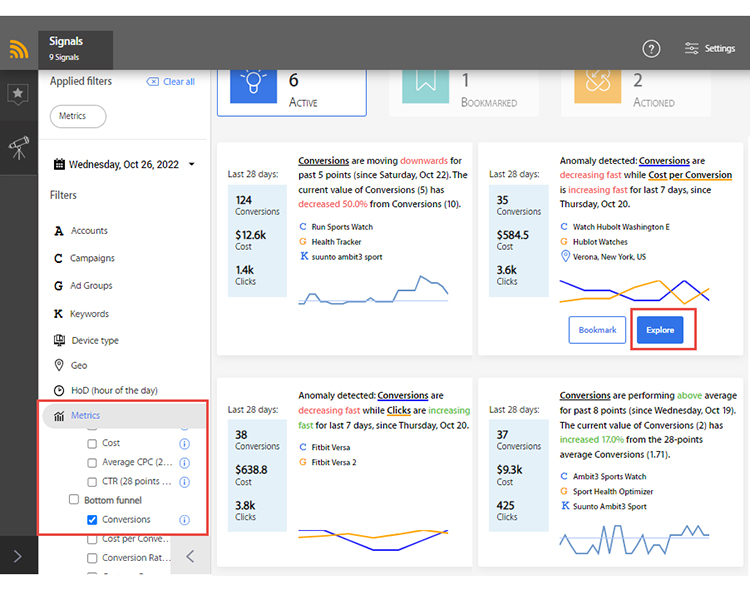Click the Clear all link
Viewport: 750px width, 590px height.
coord(179,81)
